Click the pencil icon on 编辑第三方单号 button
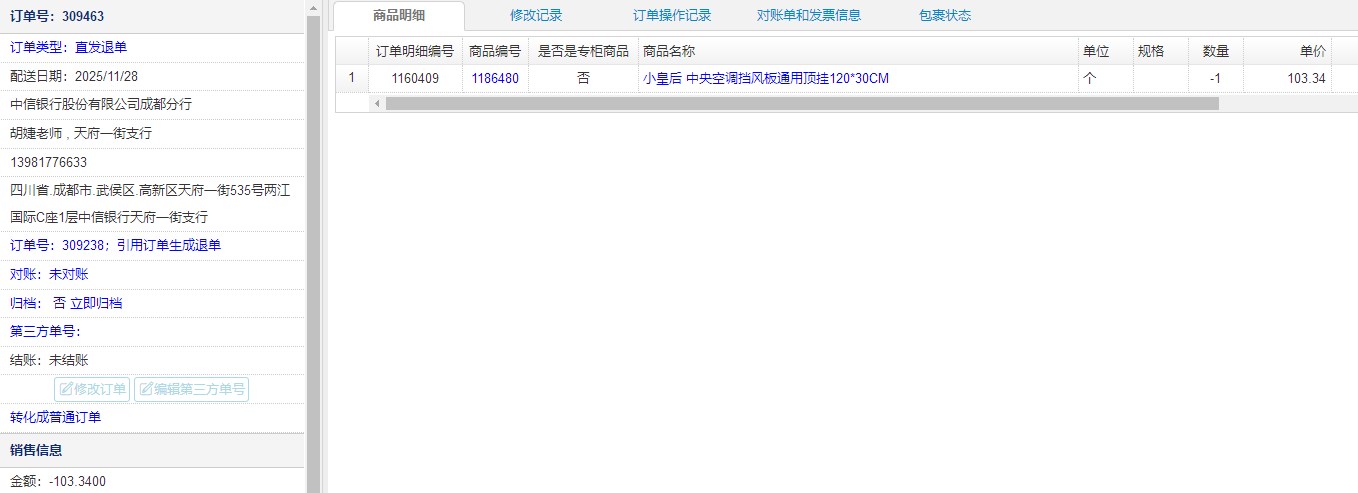1358x493 pixels. point(145,390)
